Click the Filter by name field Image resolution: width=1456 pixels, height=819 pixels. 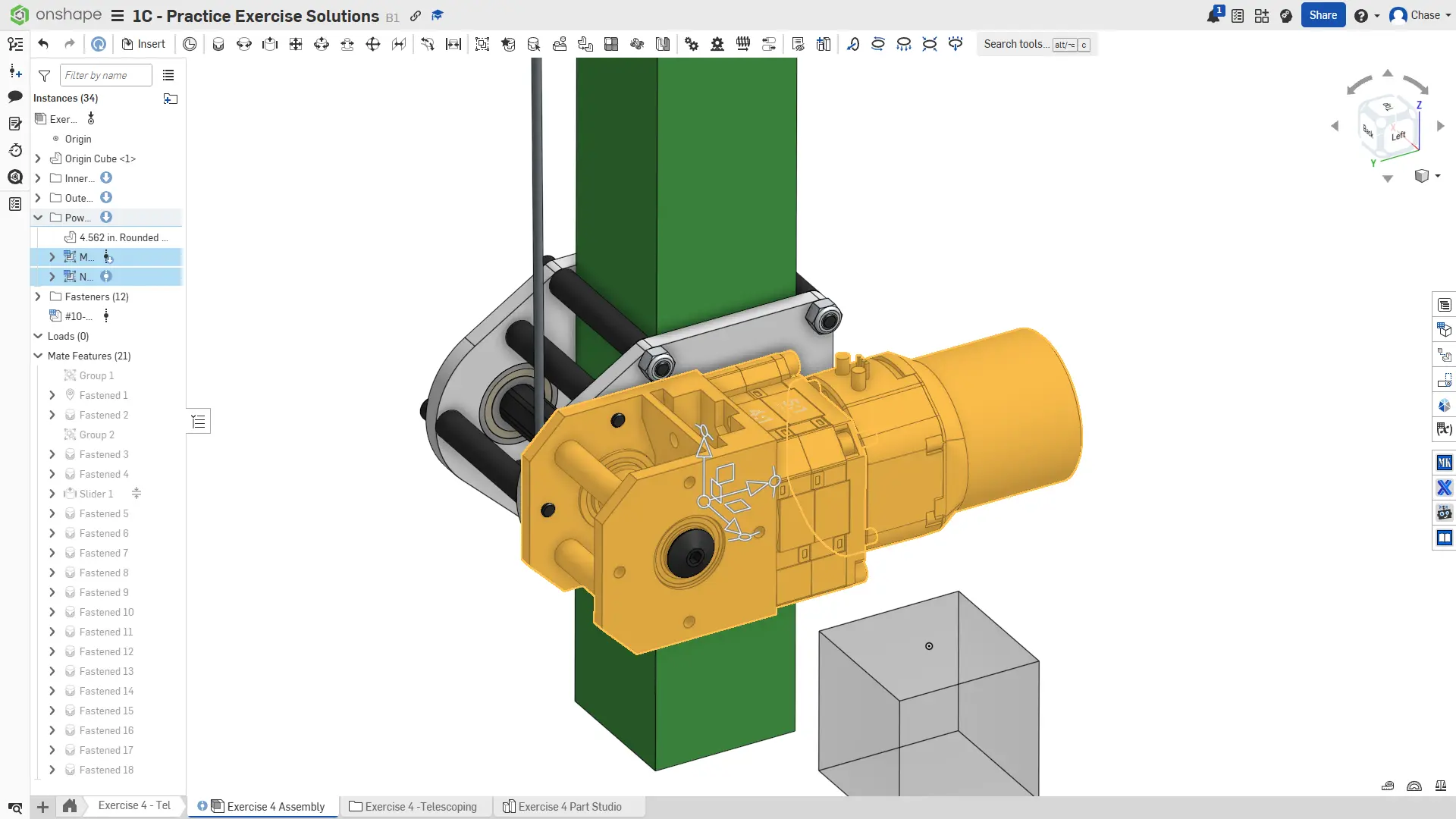tap(105, 75)
